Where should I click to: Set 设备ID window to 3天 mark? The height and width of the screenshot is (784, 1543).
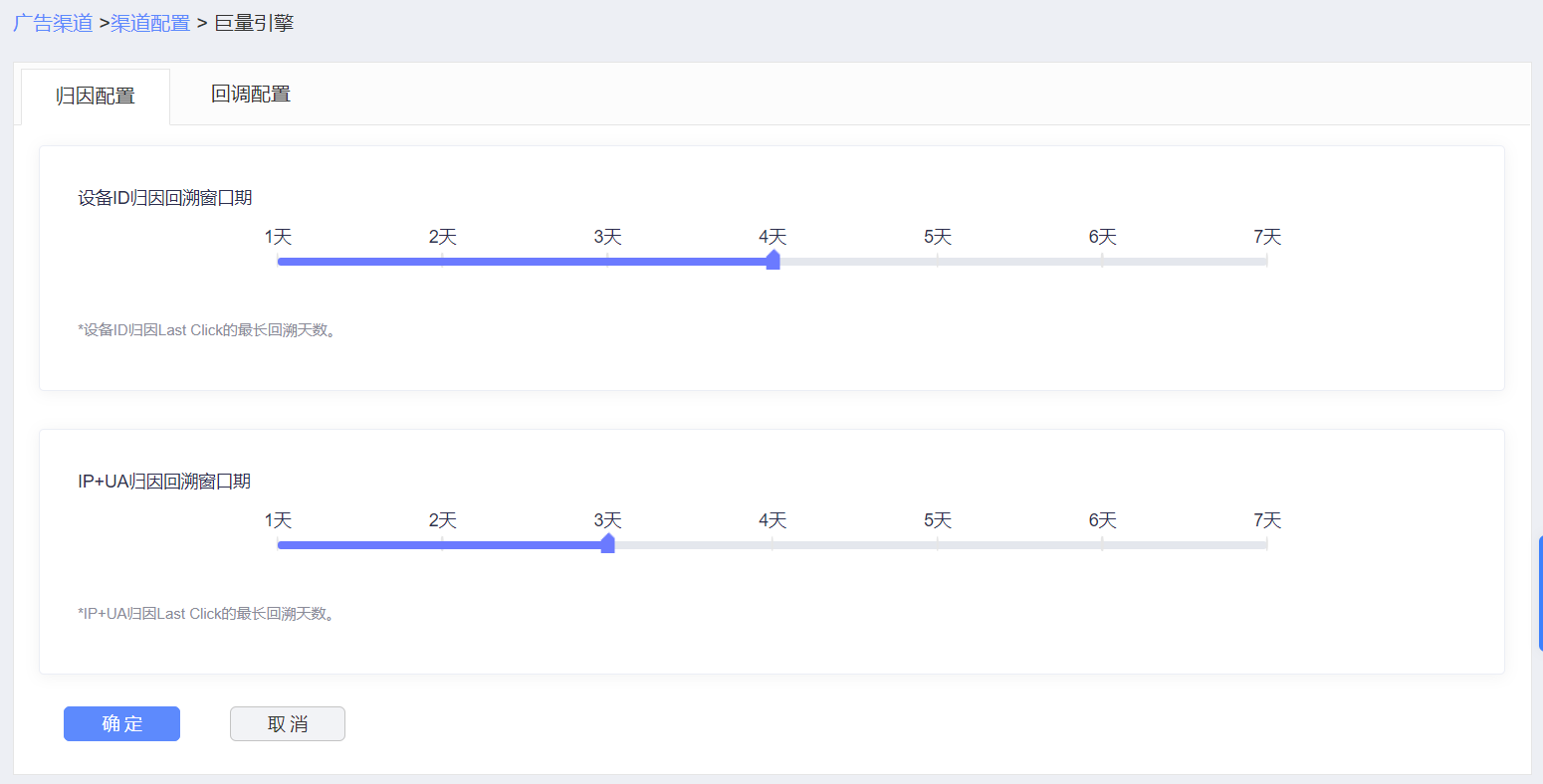[x=607, y=262]
